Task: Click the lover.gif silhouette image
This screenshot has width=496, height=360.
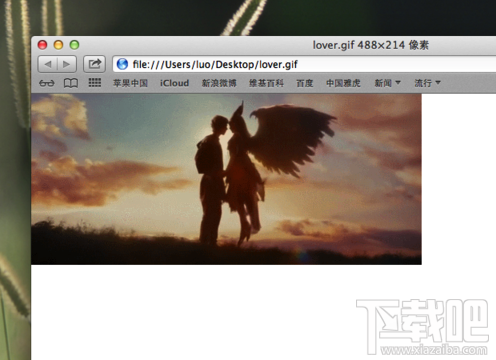Action: [226, 179]
